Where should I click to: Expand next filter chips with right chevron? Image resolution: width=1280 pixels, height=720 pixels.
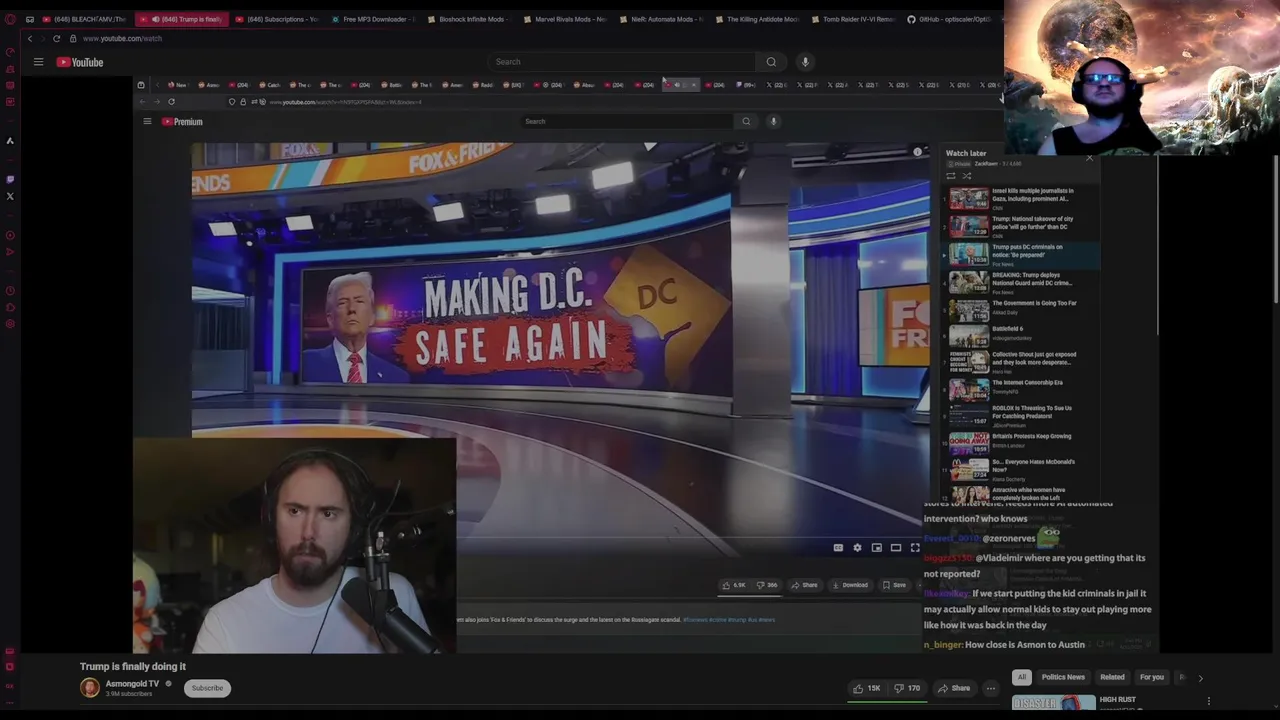pos(1200,678)
